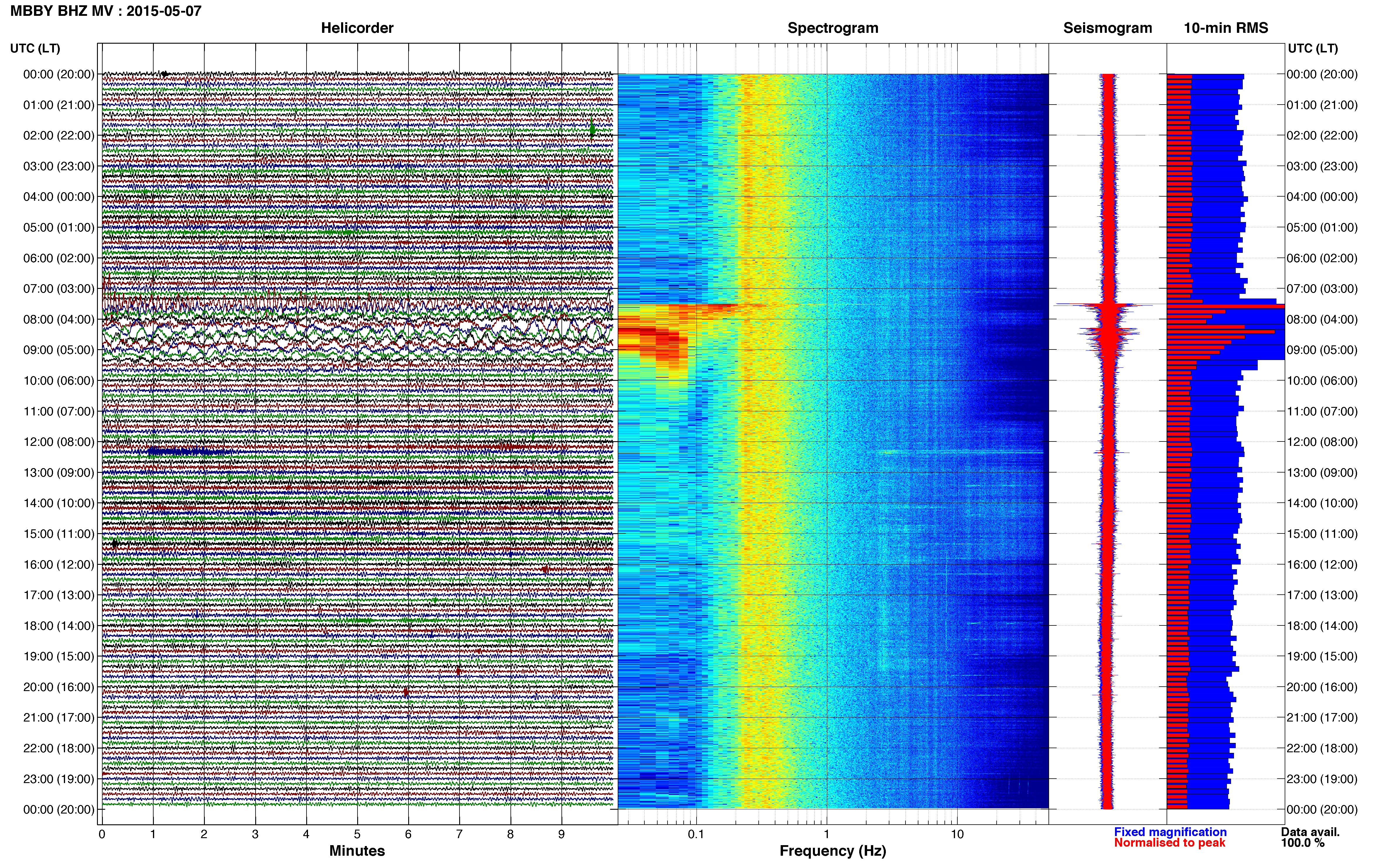
Task: Click the right-side 12:00 (08:00) time label
Action: click(x=1322, y=442)
